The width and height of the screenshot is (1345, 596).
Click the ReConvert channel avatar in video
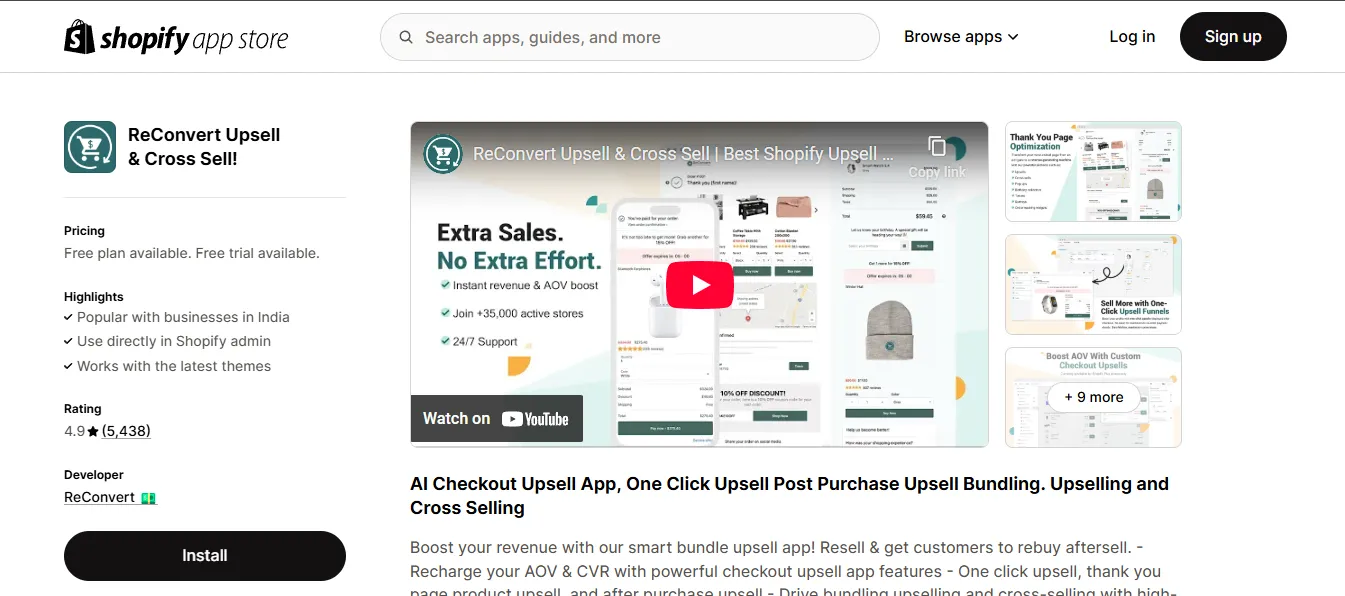[442, 154]
